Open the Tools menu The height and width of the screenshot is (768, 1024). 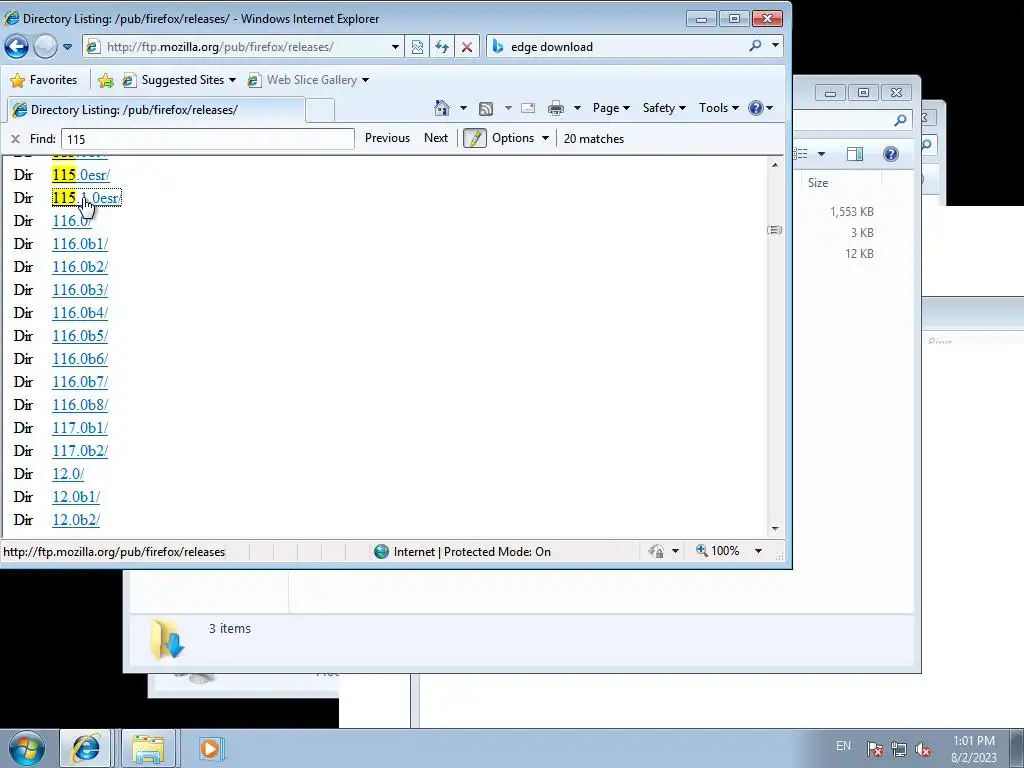point(718,108)
